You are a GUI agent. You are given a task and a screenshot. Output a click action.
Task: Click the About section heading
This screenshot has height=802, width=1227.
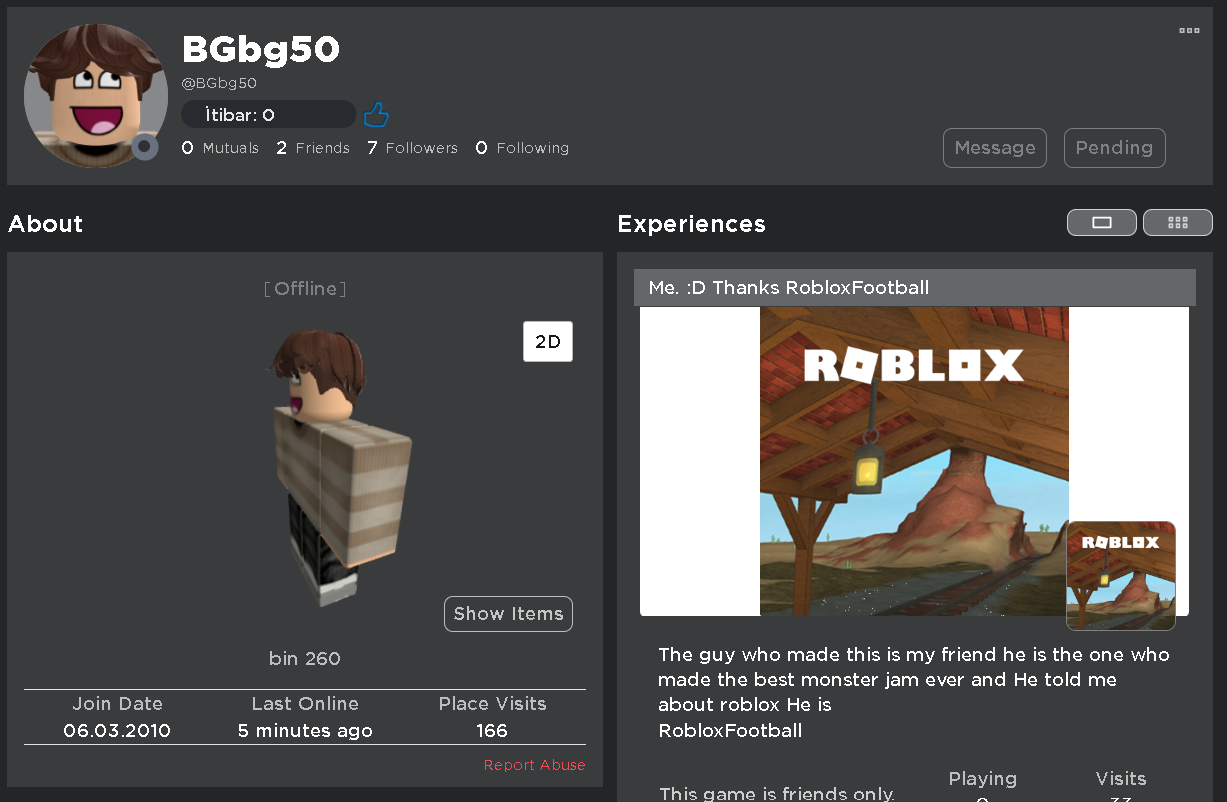pos(46,224)
